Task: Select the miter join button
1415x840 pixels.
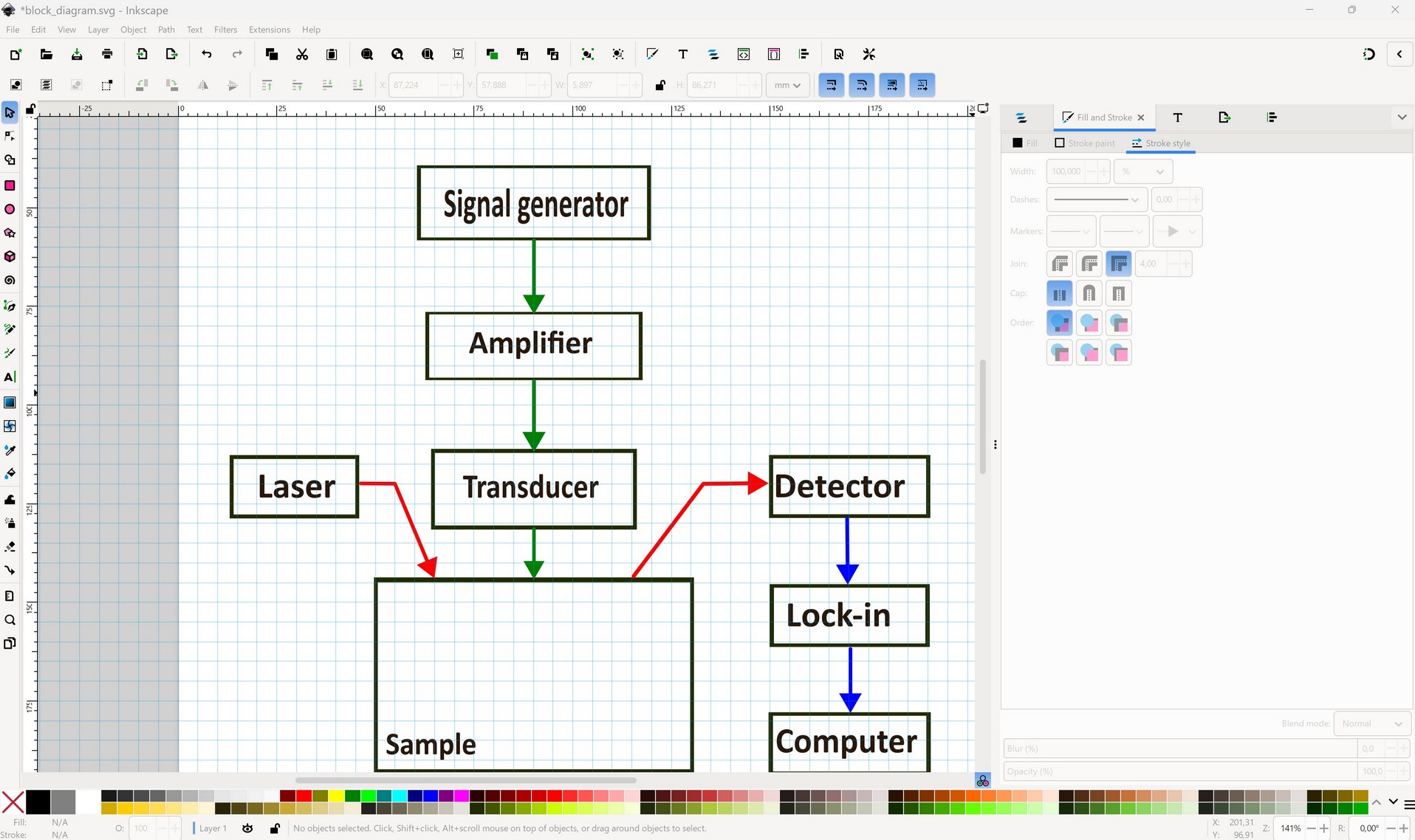Action: 1119,264
